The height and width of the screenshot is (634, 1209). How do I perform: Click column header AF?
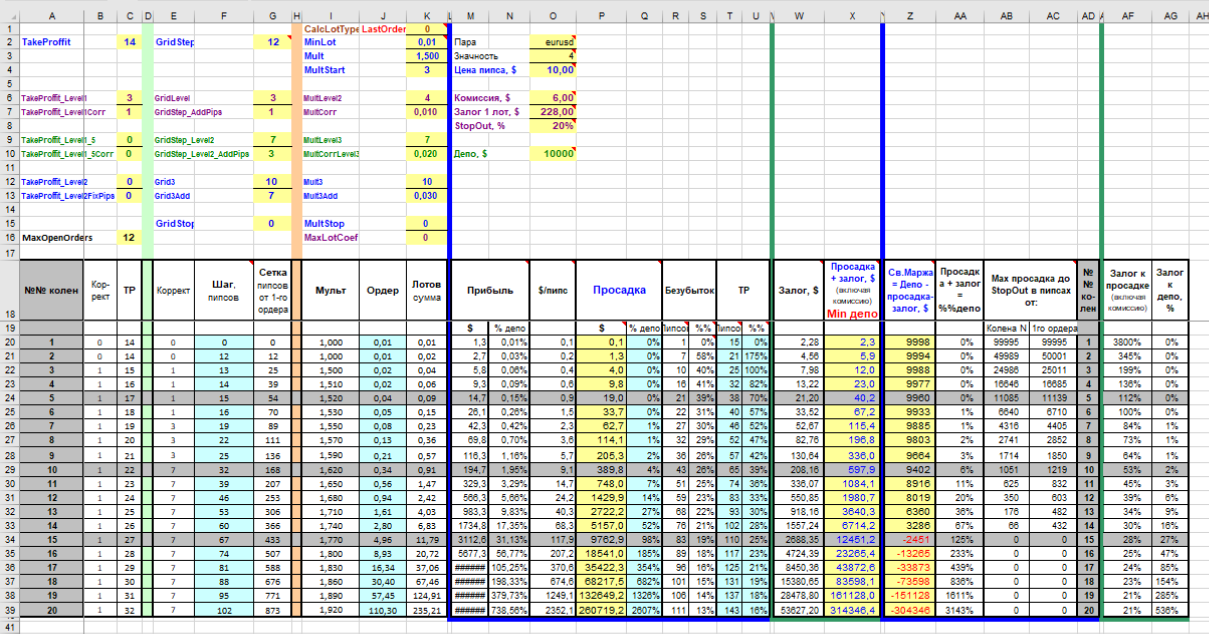coord(1128,17)
